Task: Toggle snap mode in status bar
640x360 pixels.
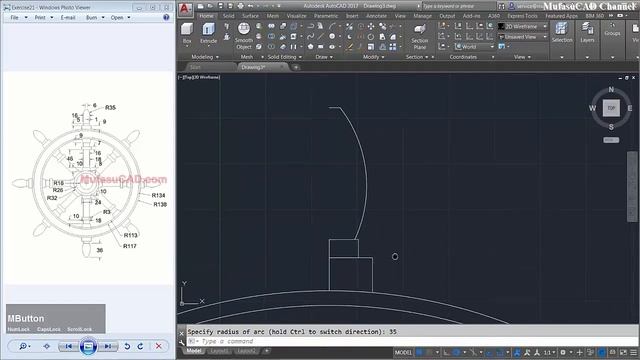Action: 429,352
